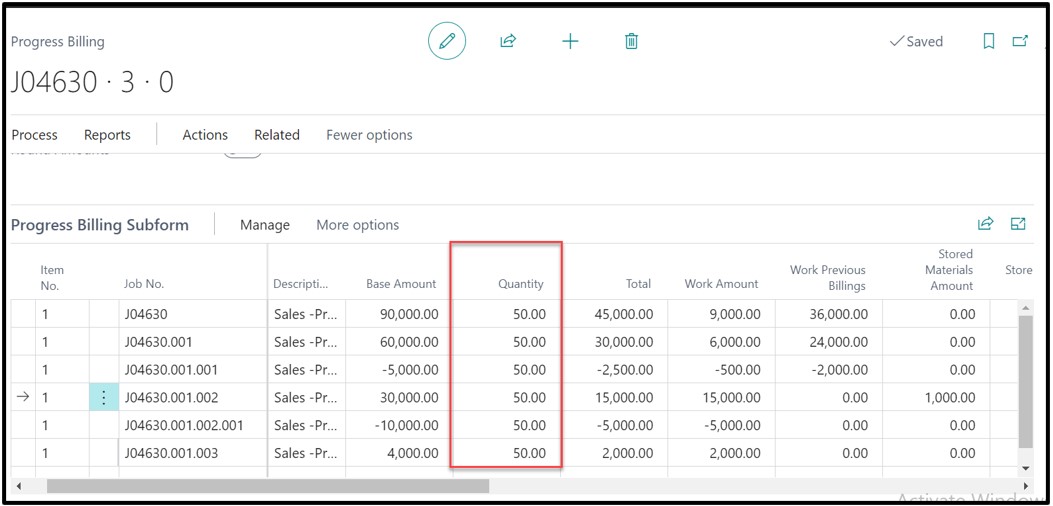This screenshot has height=506, width=1053.
Task: Open page in new window icon
Action: 1020,41
